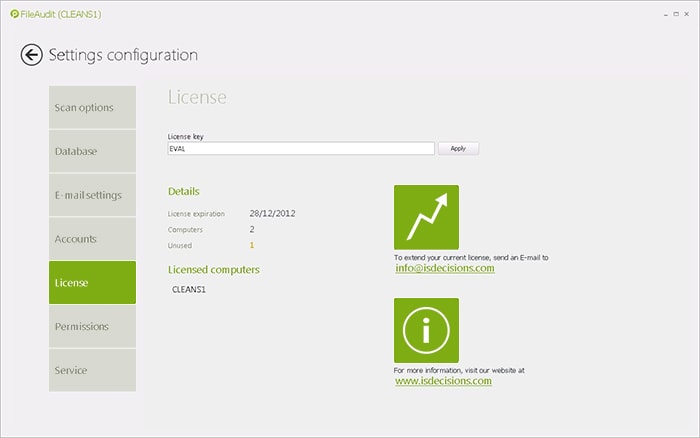Visit the www.isdecisions.com website link

[443, 381]
